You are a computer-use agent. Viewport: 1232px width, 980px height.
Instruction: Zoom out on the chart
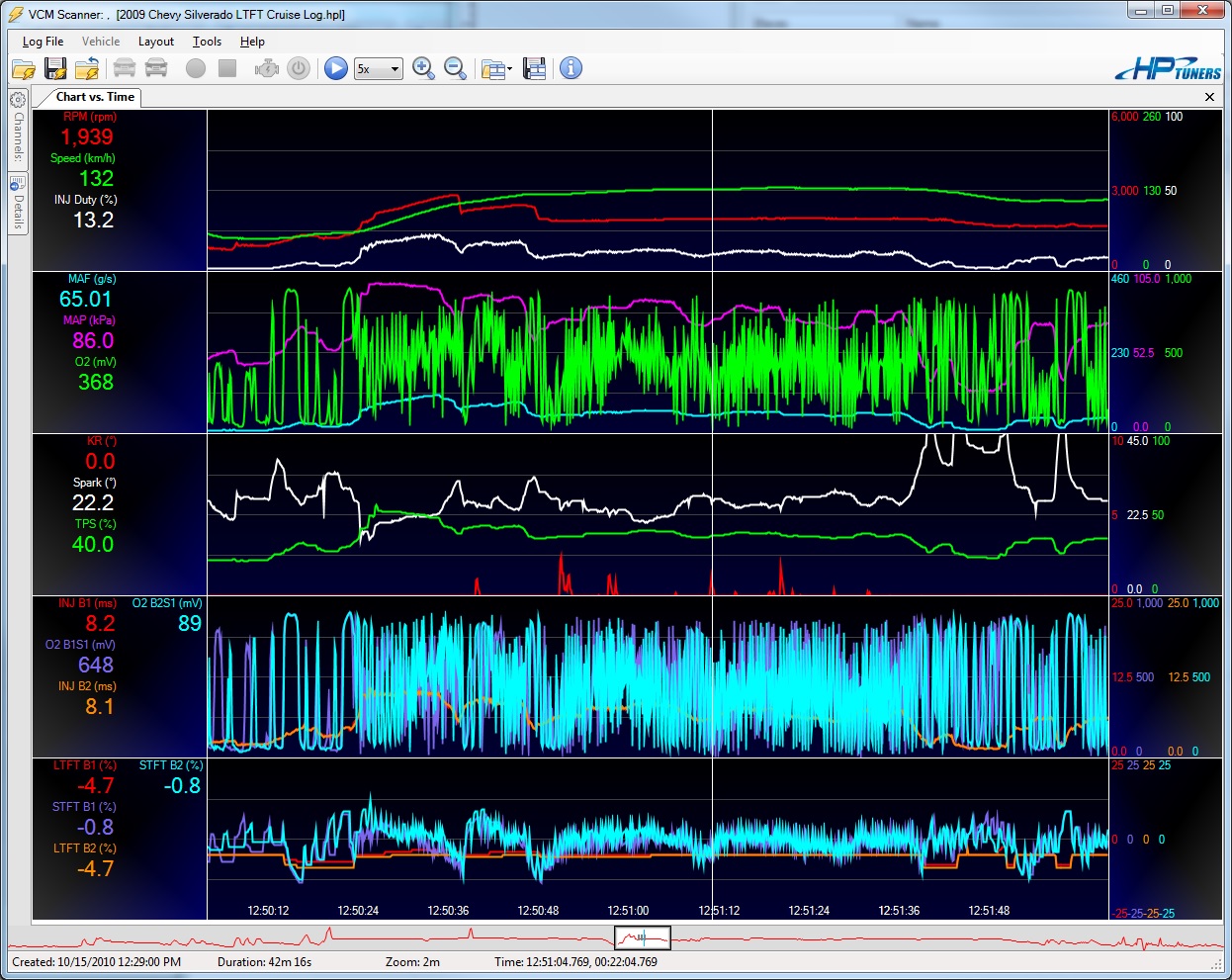pos(455,68)
